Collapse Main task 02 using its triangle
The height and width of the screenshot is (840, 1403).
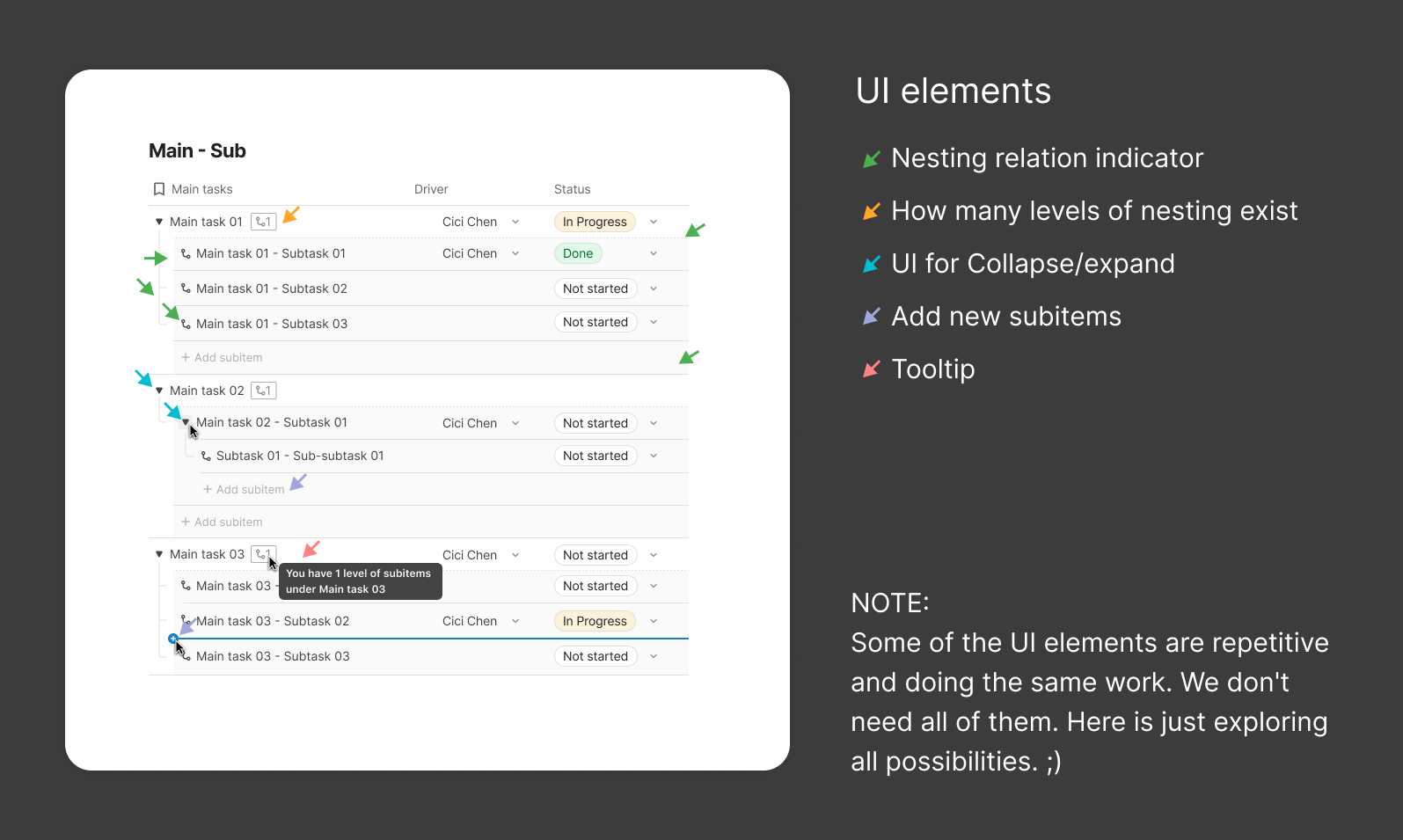coord(159,391)
